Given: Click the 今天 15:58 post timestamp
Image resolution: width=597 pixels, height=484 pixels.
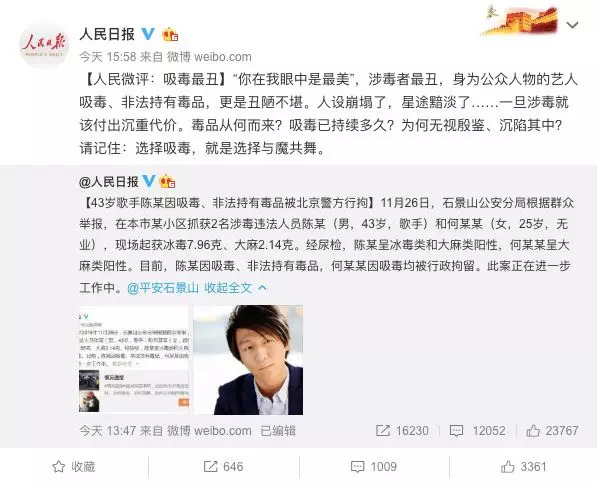Looking at the screenshot, I should pyautogui.click(x=108, y=57).
